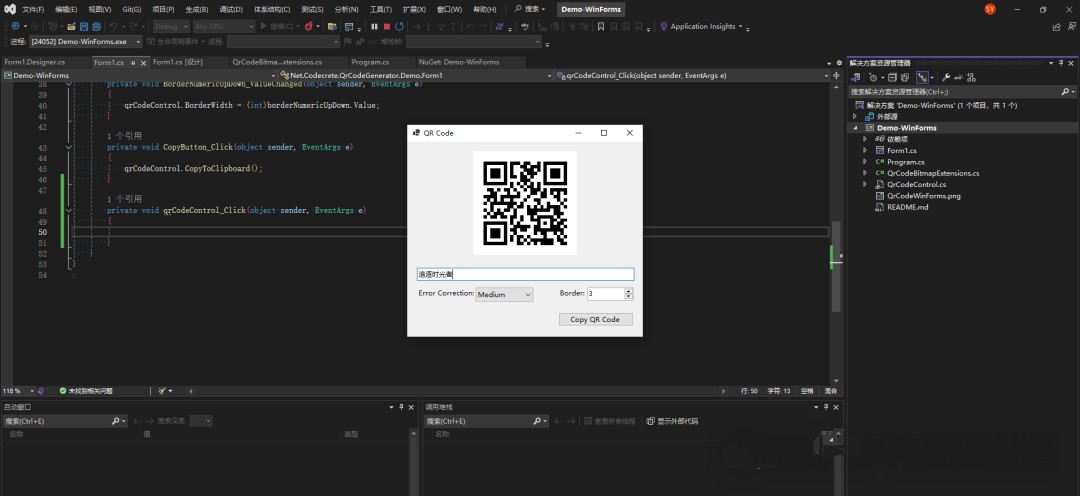1080x496 pixels.
Task: Click the red Stop Debugging square icon
Action: click(x=387, y=27)
